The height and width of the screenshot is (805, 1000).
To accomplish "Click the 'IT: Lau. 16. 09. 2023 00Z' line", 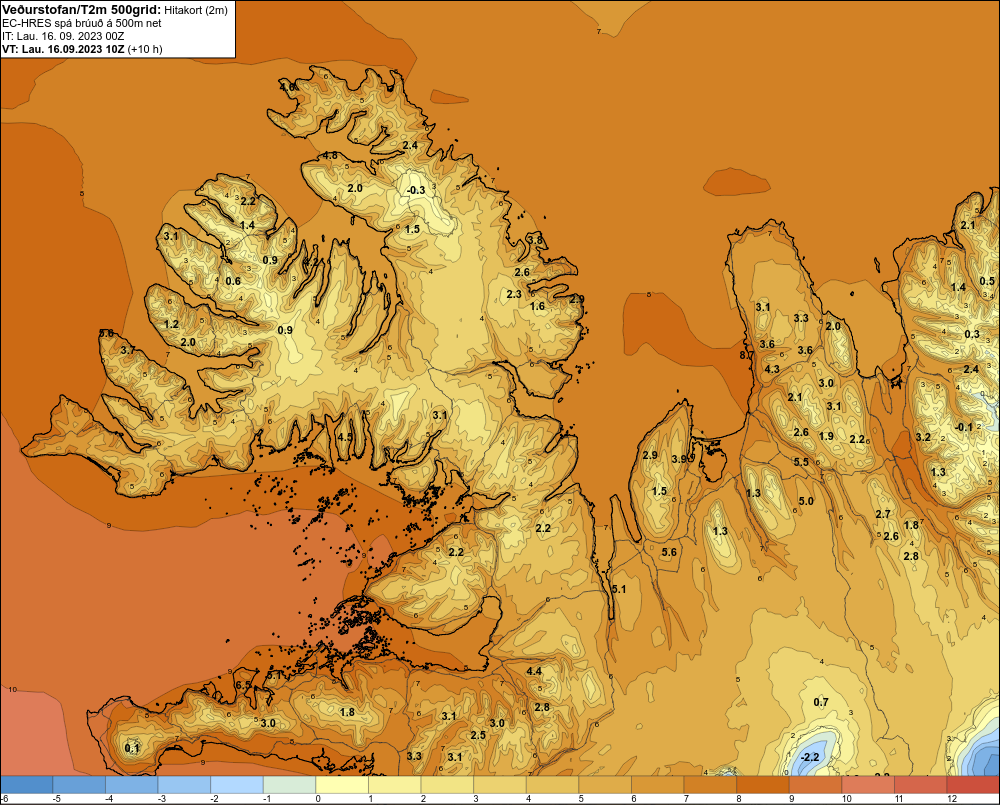I will 63,36.
